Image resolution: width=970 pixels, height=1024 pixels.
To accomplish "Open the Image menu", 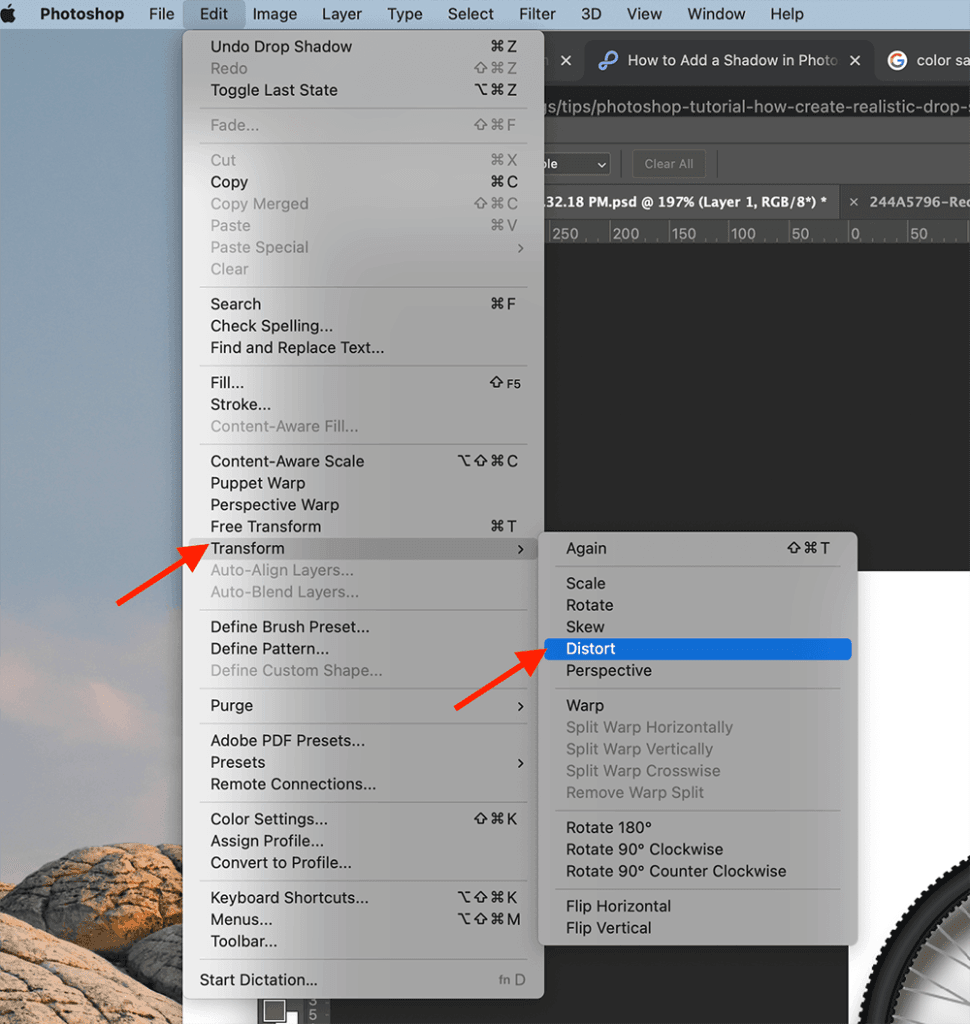I will [274, 14].
